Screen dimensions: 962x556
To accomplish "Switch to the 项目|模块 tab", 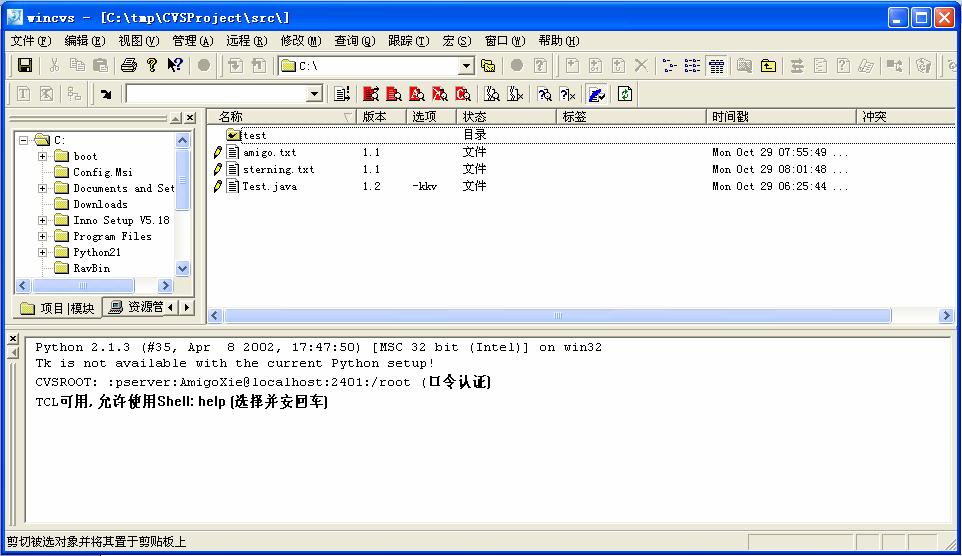I will tap(58, 308).
